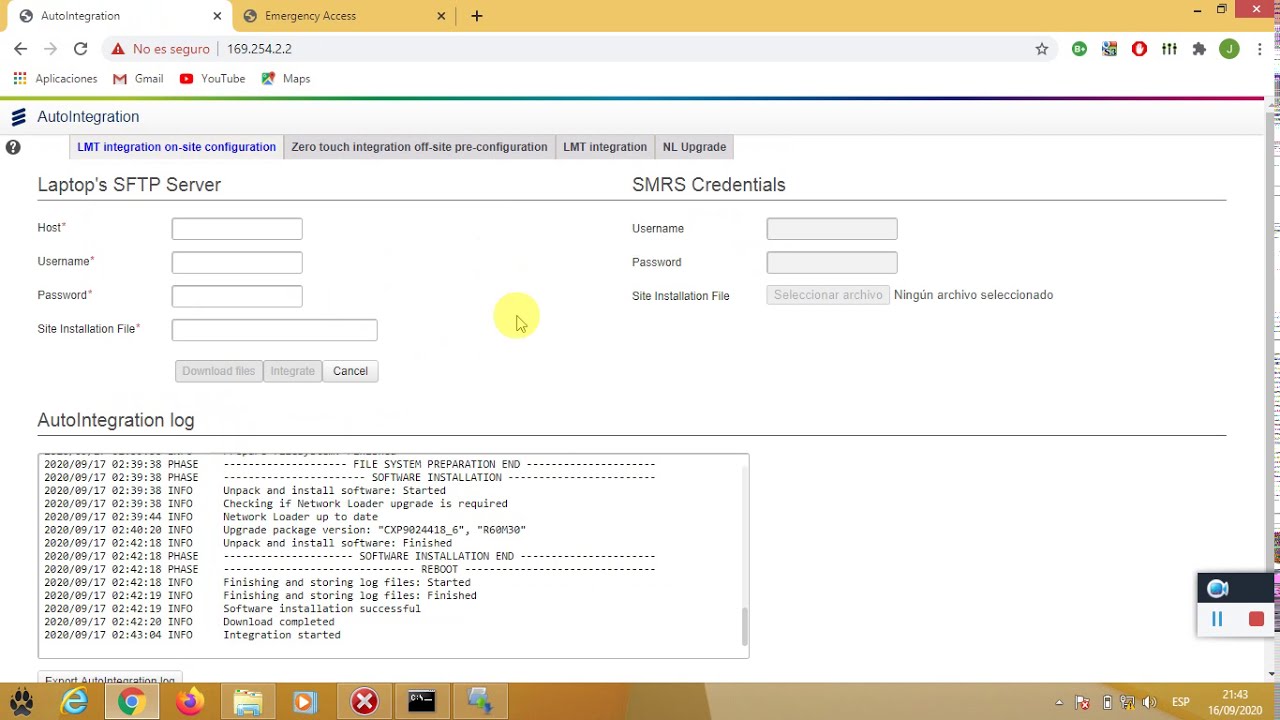The image size is (1280, 720).
Task: Click the SMRS Username field
Action: point(832,229)
